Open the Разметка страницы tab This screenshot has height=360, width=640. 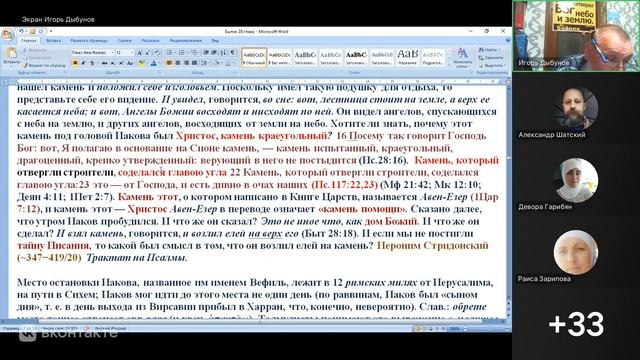click(89, 40)
